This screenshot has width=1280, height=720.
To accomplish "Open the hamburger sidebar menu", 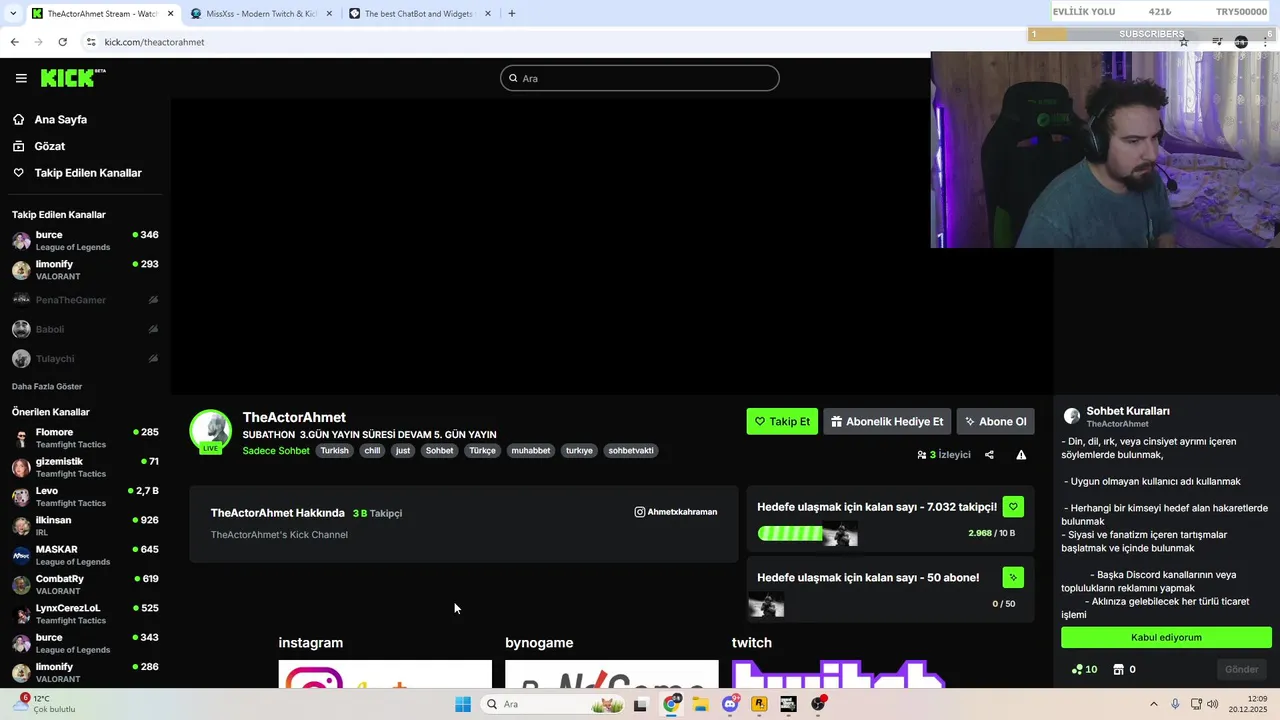I will tap(21, 78).
